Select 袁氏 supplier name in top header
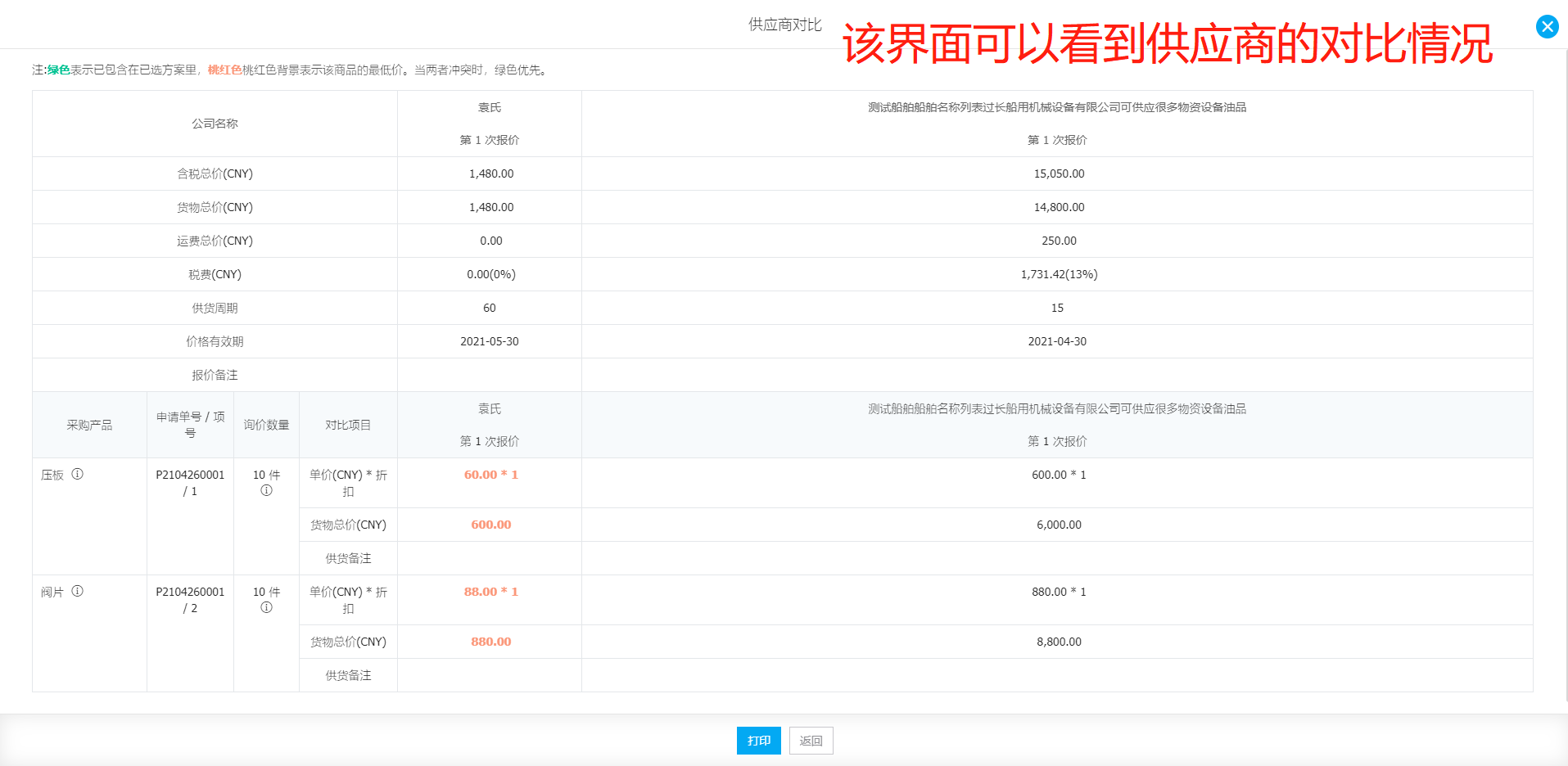Screen dimensions: 1568x766 (490, 107)
